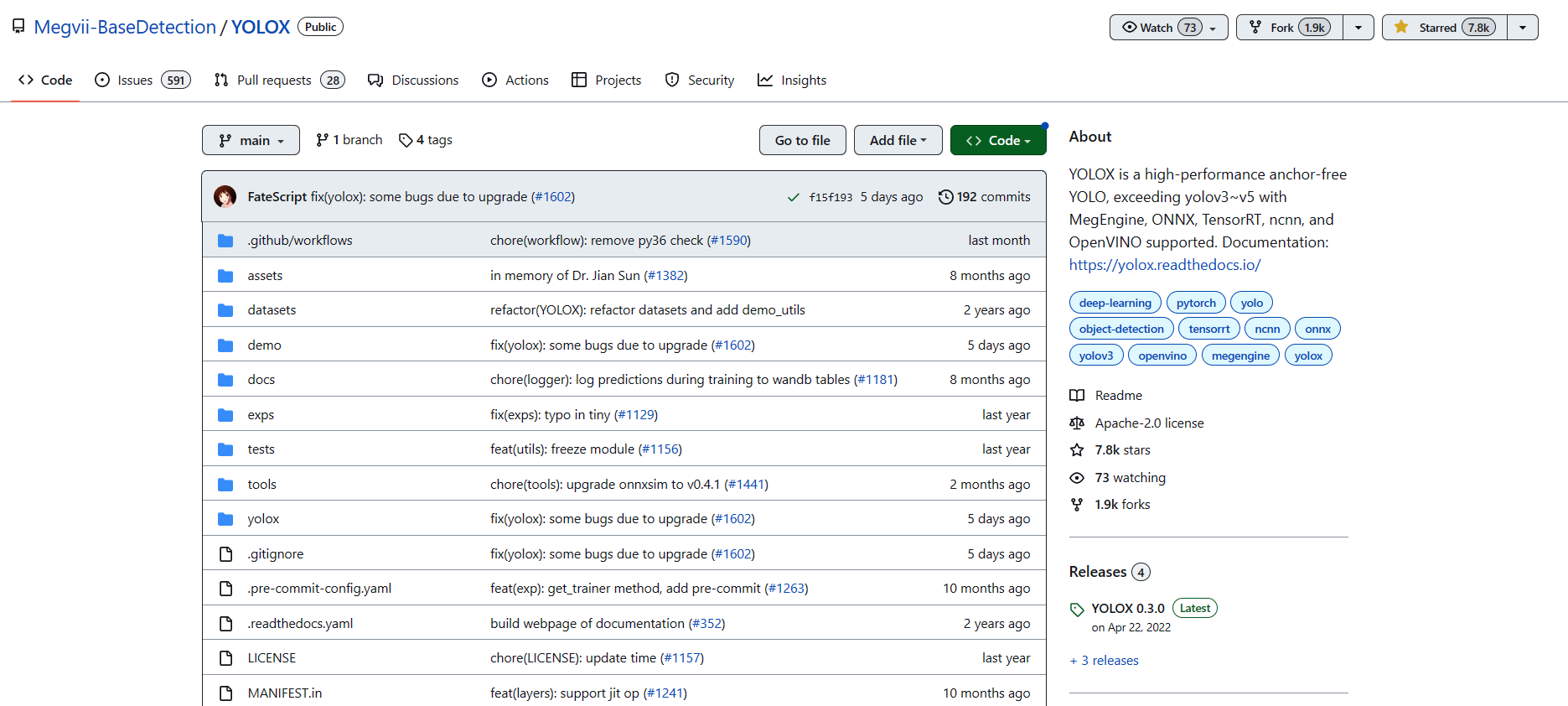The width and height of the screenshot is (1568, 706).
Task: Click the tag icon beside 4 tags
Action: pos(406,140)
